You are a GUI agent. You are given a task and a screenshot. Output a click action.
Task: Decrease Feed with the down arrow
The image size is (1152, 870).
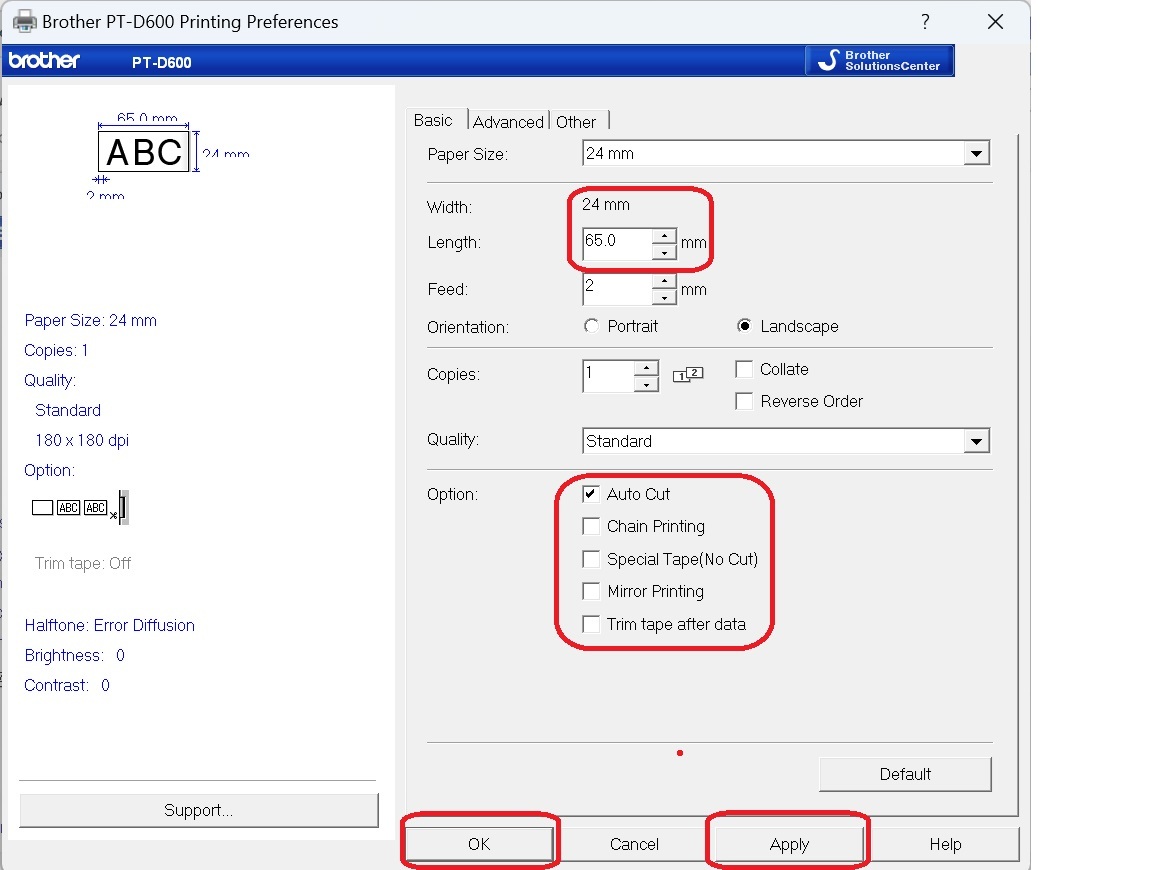click(664, 298)
